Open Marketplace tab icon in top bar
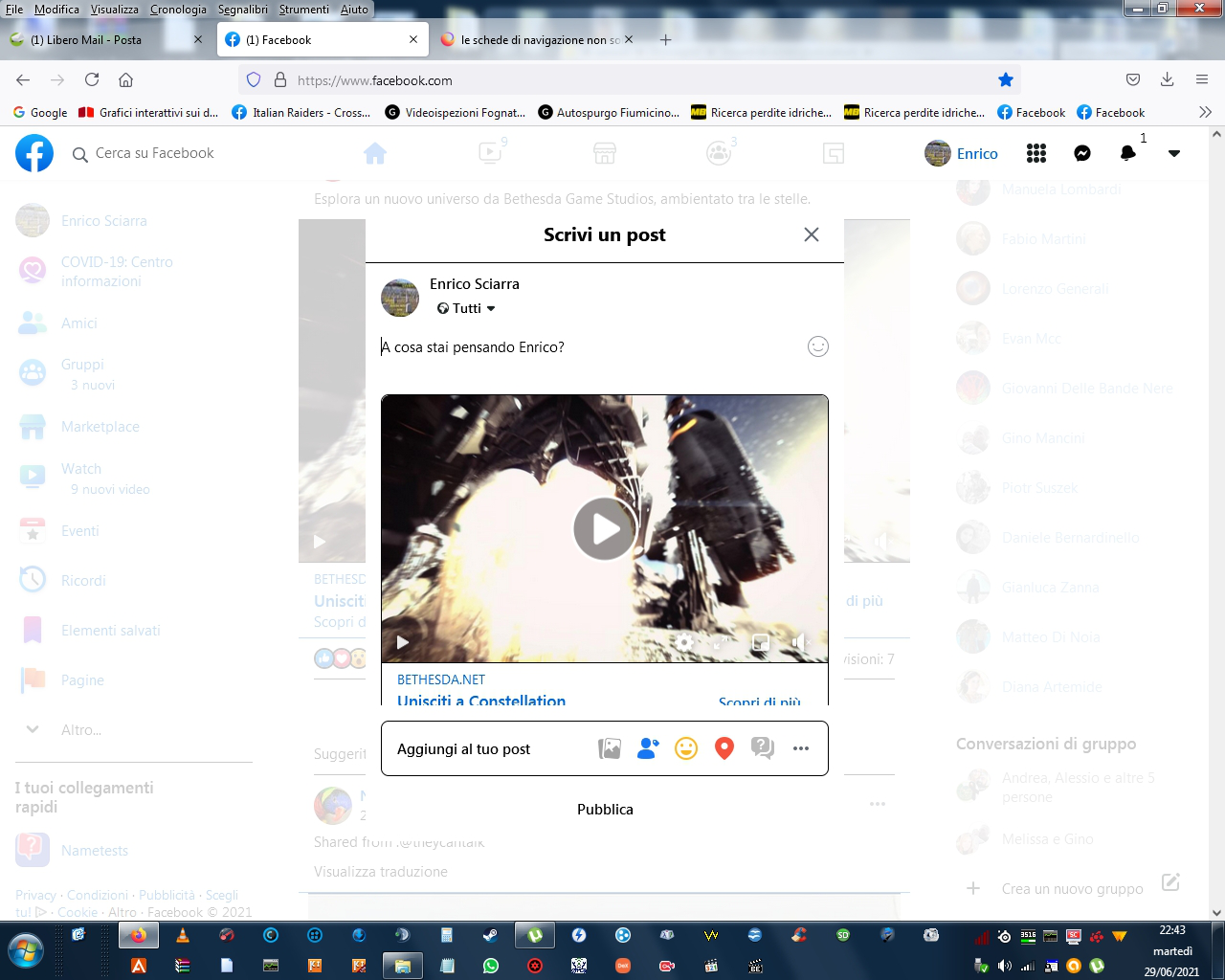Image resolution: width=1225 pixels, height=980 pixels. tap(605, 153)
